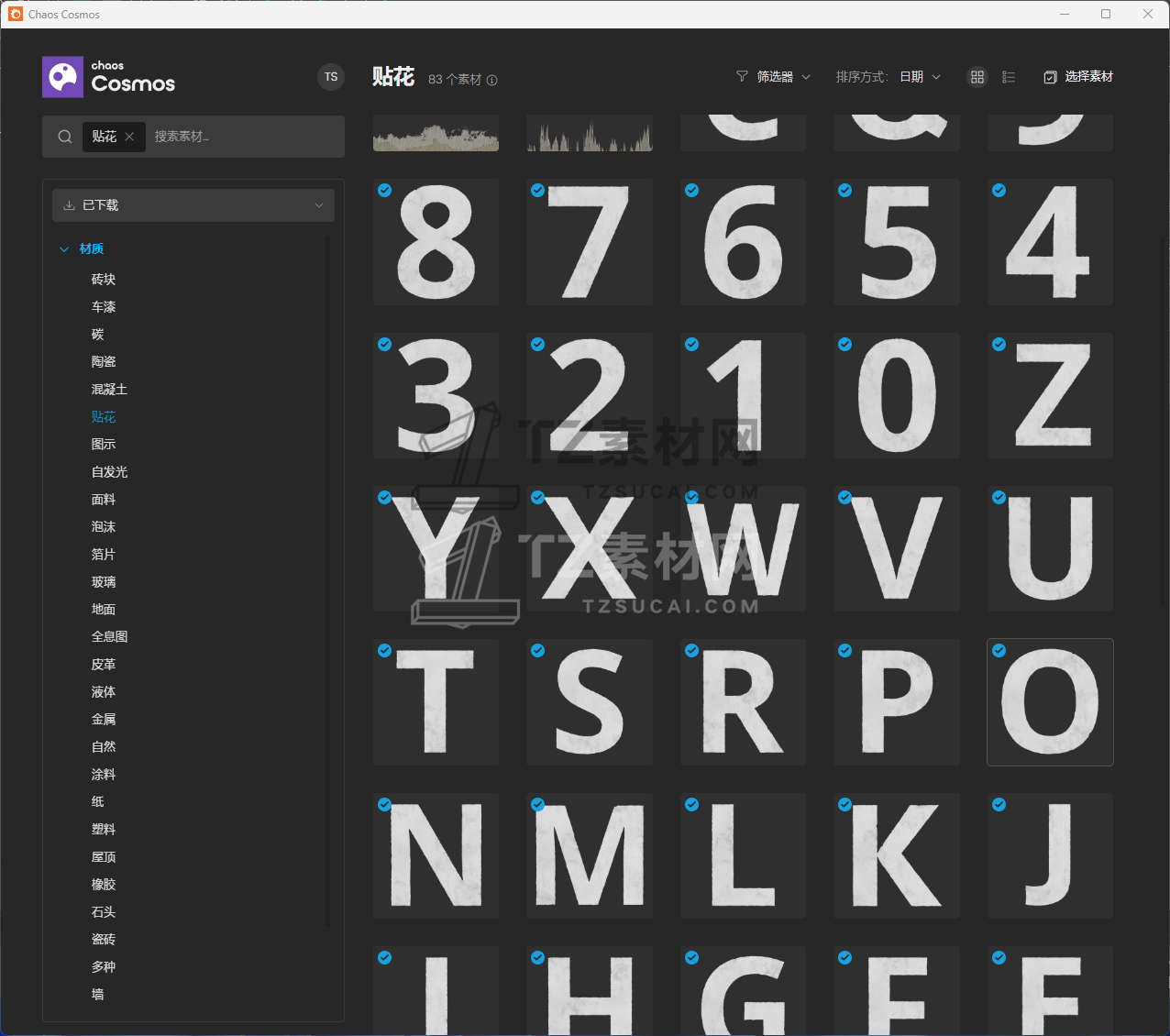Image resolution: width=1170 pixels, height=1036 pixels.
Task: Open the 筛选器 filter dropdown
Action: coord(774,77)
